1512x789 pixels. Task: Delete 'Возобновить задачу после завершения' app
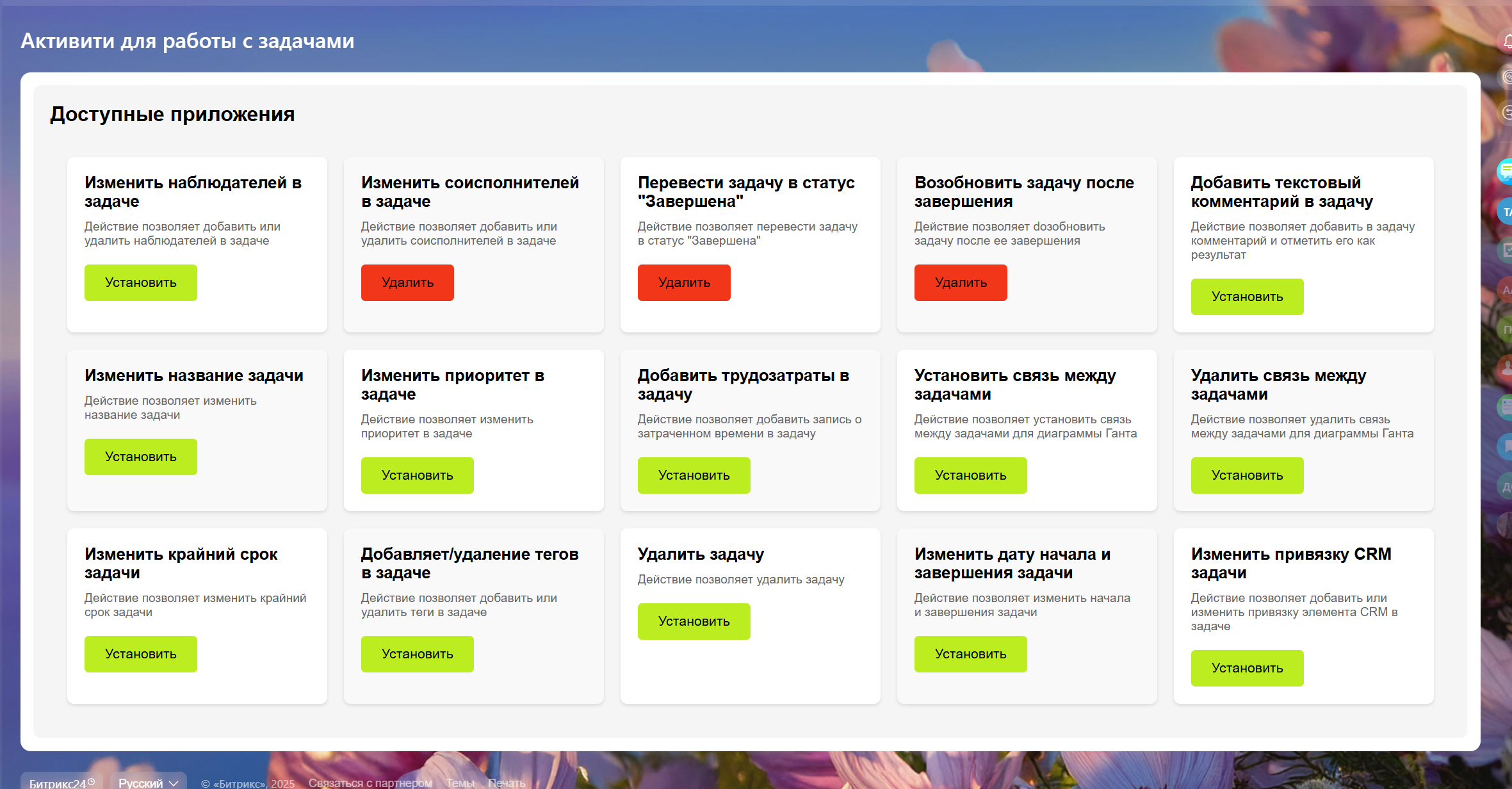coord(961,282)
